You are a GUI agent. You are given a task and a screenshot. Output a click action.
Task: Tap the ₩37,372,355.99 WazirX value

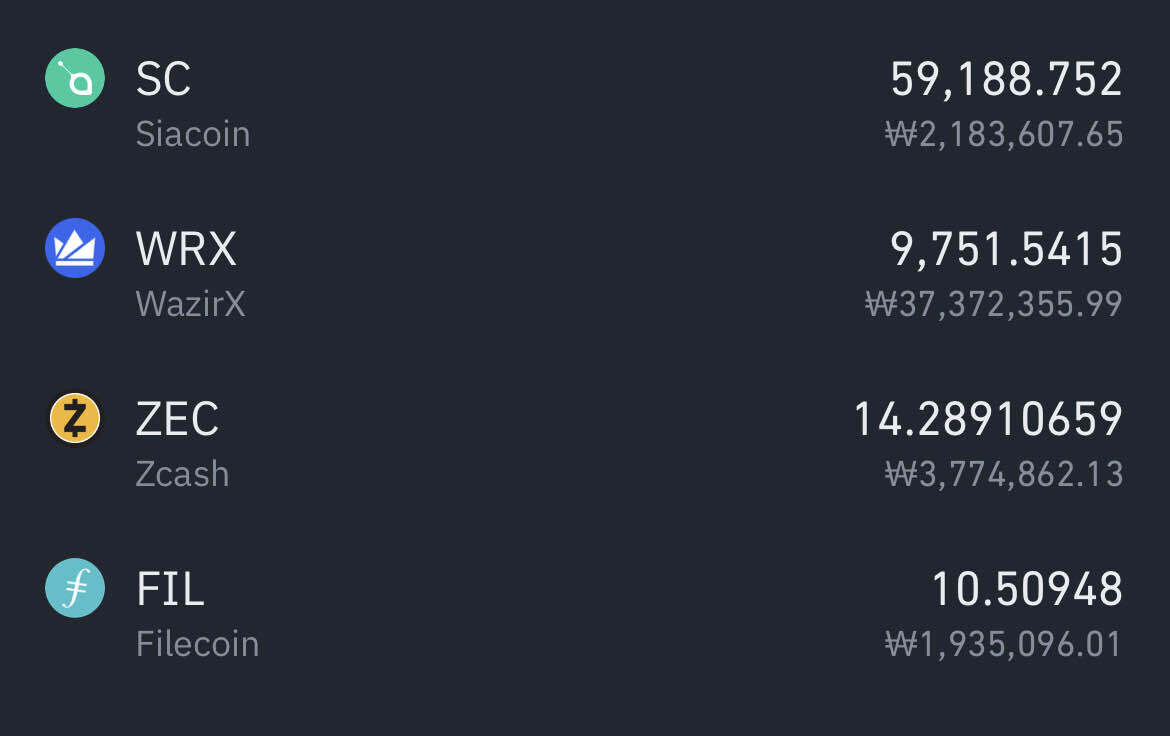coord(994,304)
